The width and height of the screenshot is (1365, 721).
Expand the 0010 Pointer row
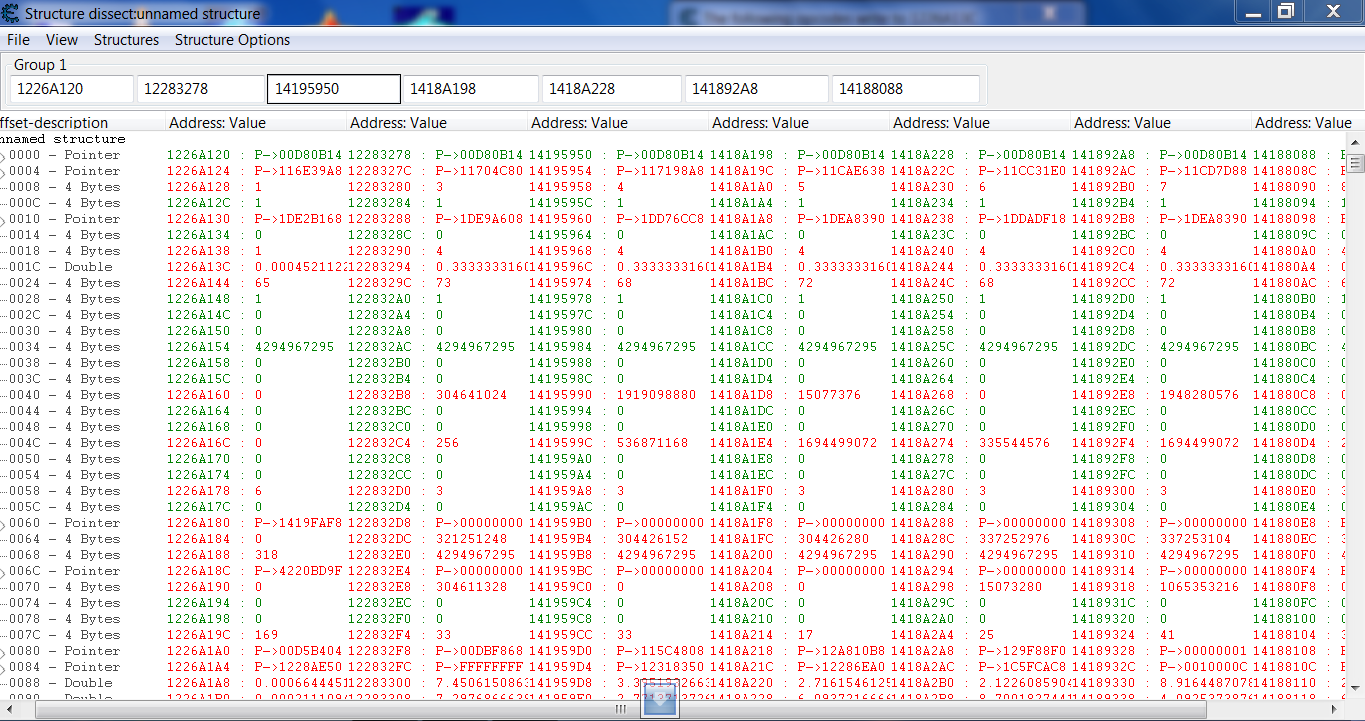(x=3, y=220)
